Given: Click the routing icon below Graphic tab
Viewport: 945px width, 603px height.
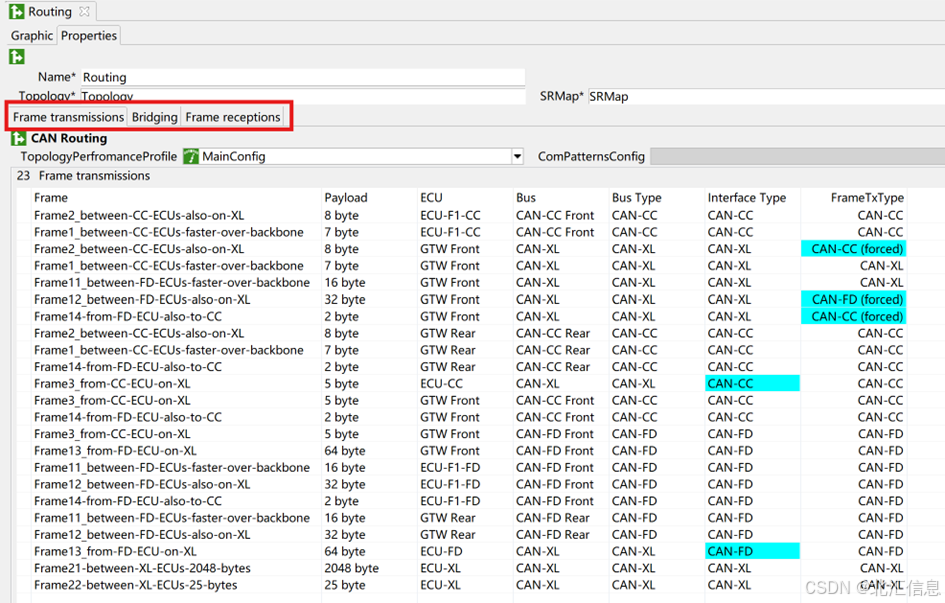Looking at the screenshot, I should (x=17, y=57).
